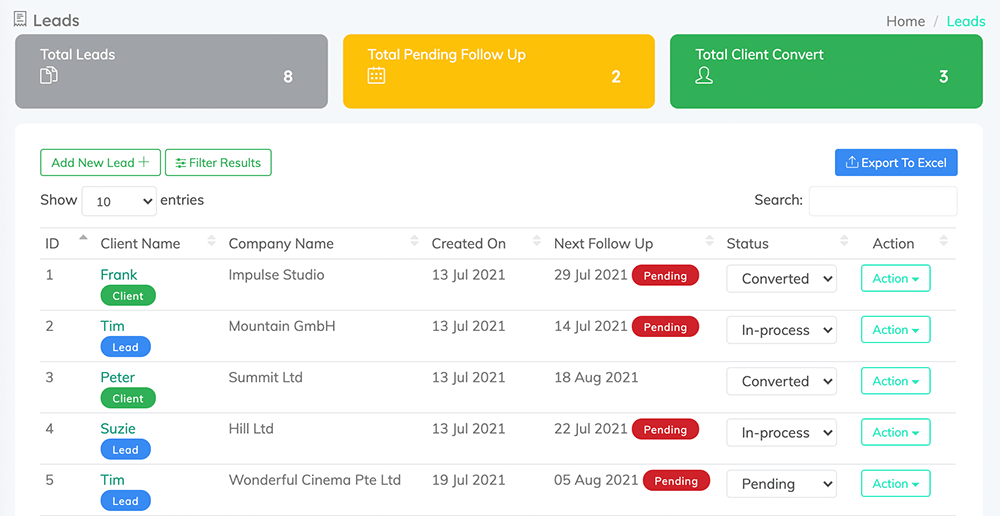Sort by Next Follow Up column sort icon
Image resolution: width=1000 pixels, height=516 pixels.
[709, 242]
